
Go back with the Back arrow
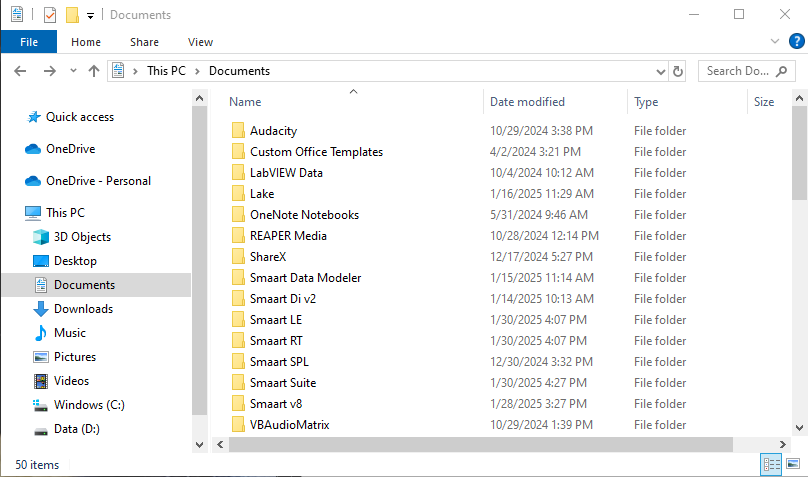[20, 71]
